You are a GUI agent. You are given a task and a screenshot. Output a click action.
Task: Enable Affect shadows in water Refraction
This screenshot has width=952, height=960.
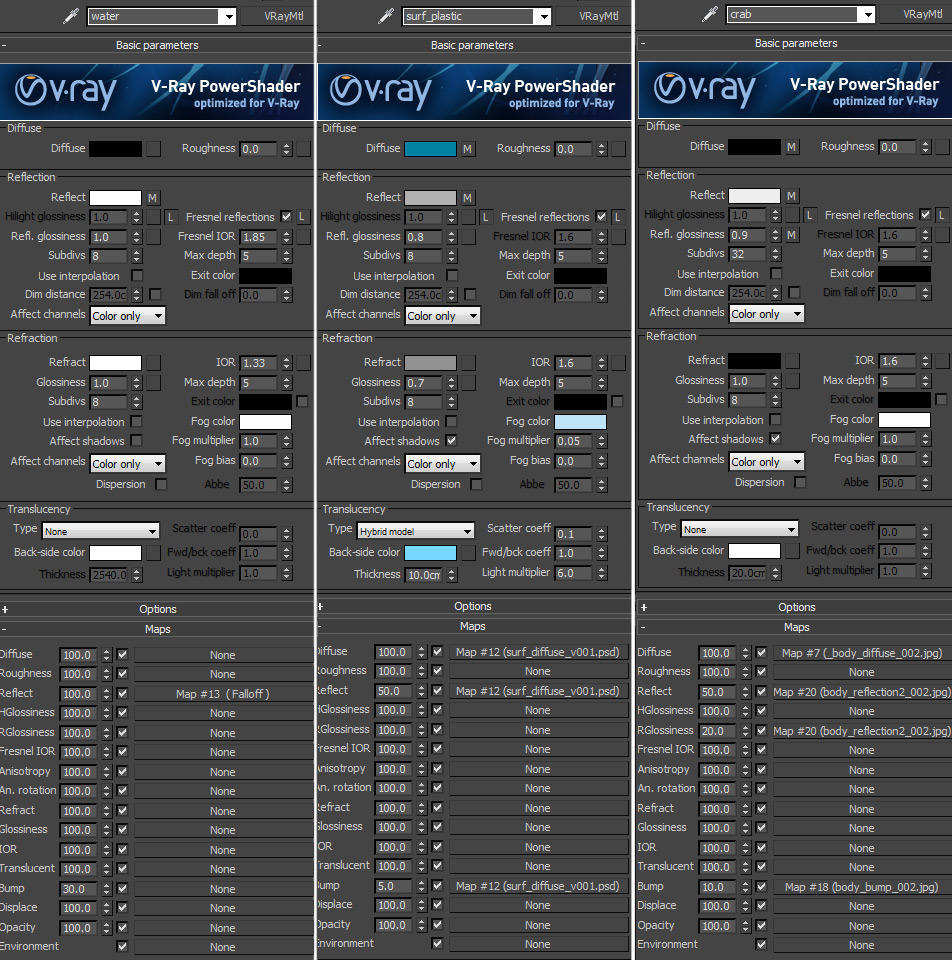[137, 440]
